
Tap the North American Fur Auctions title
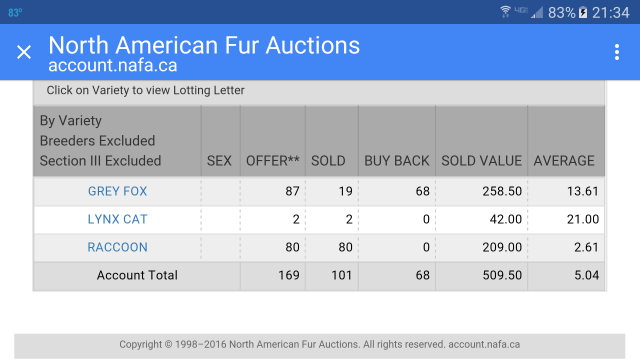point(204,45)
